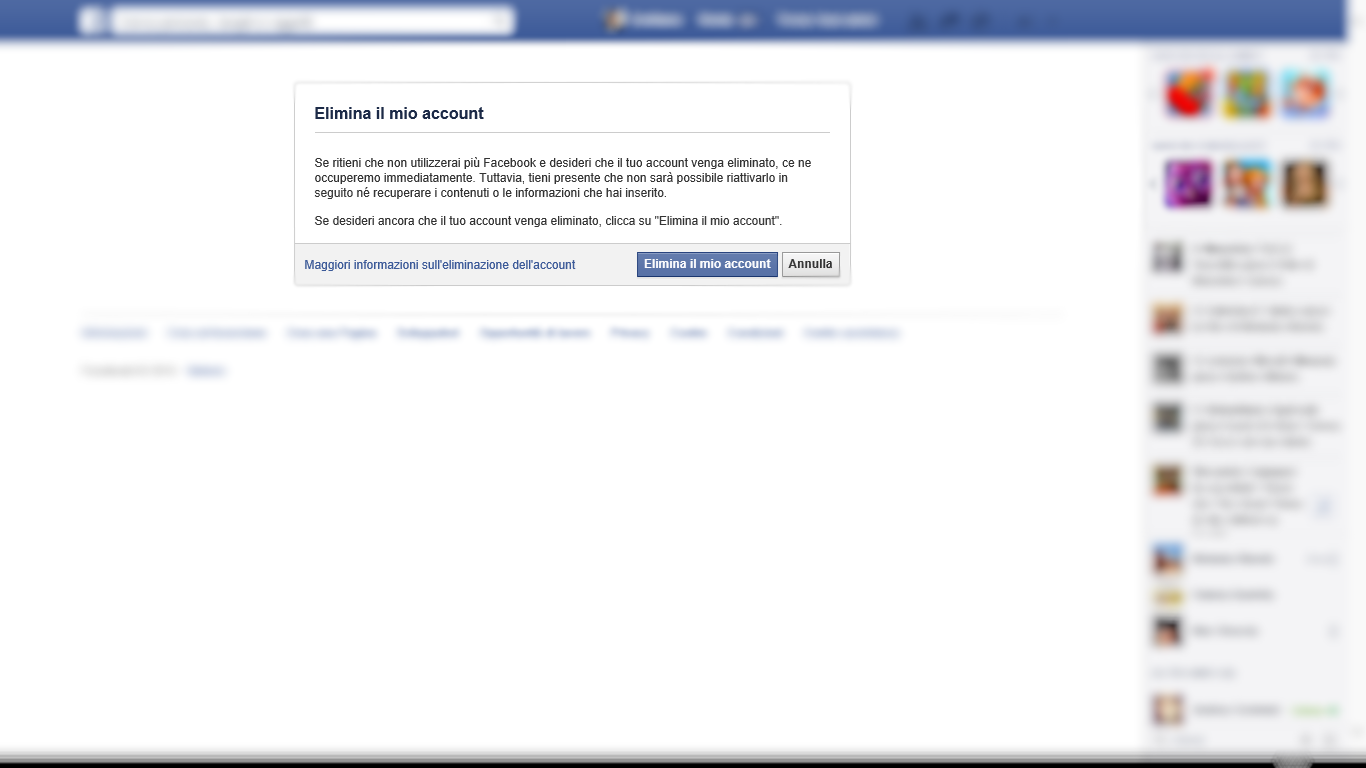This screenshot has height=768, width=1366.
Task: Click the Annulla button
Action: (x=810, y=264)
